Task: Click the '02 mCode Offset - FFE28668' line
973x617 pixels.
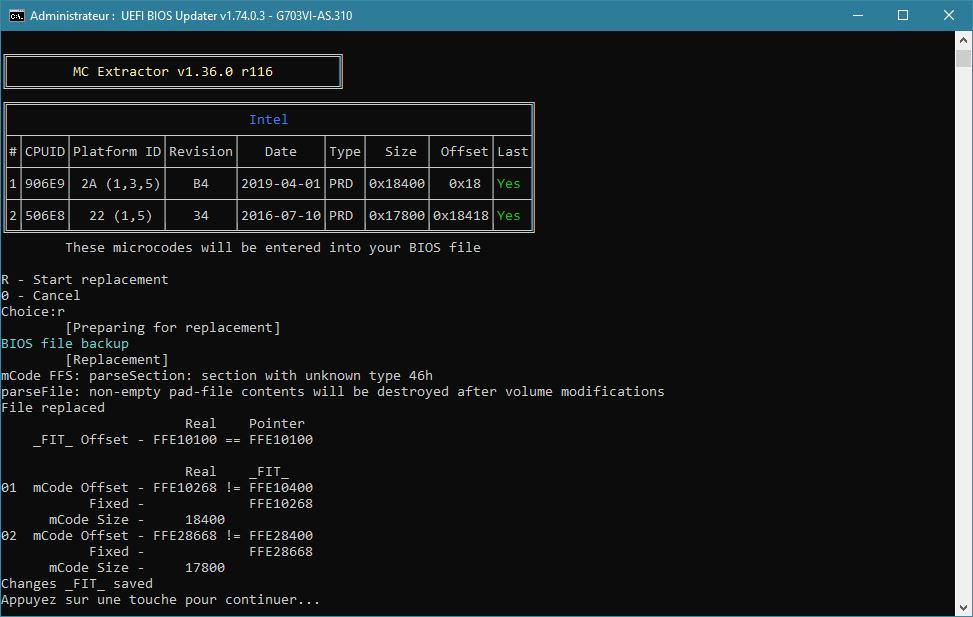Action: coord(157,535)
